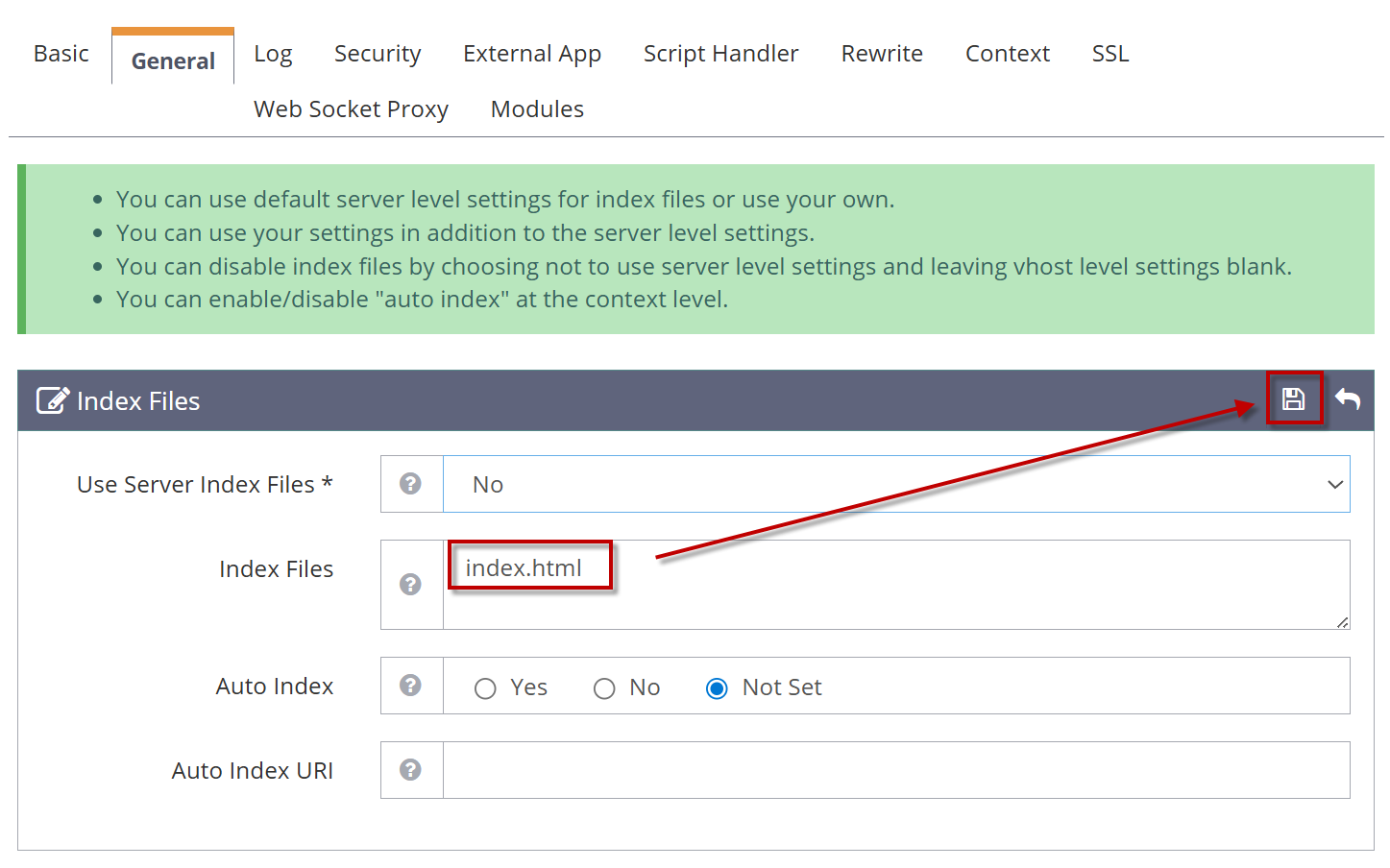Go to the SSL tab

(x=1110, y=54)
